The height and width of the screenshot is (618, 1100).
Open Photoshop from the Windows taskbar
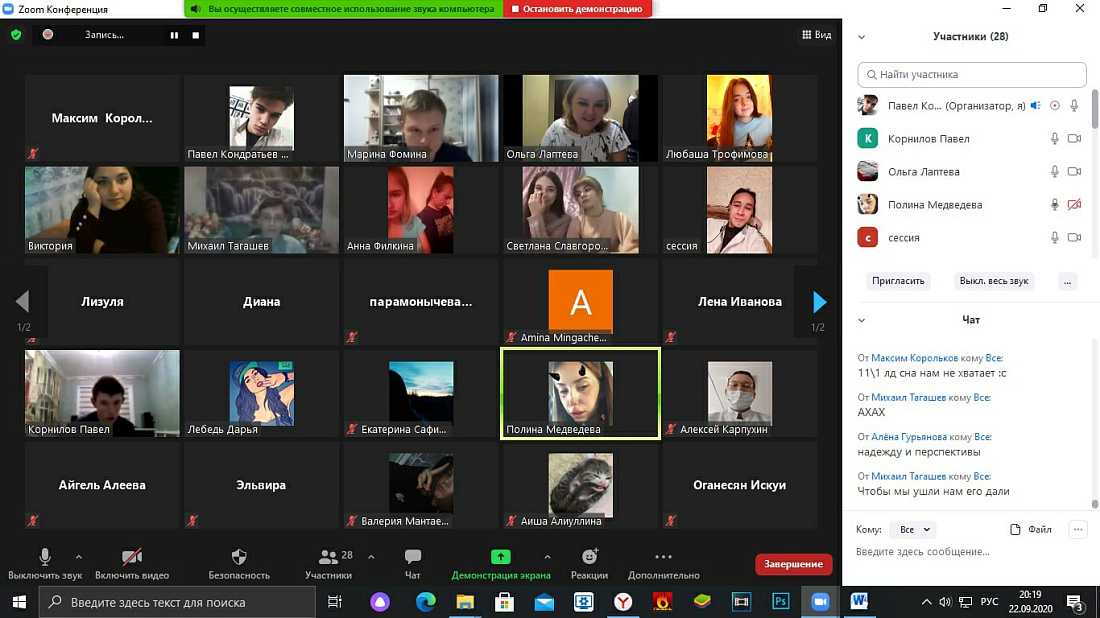click(x=781, y=602)
